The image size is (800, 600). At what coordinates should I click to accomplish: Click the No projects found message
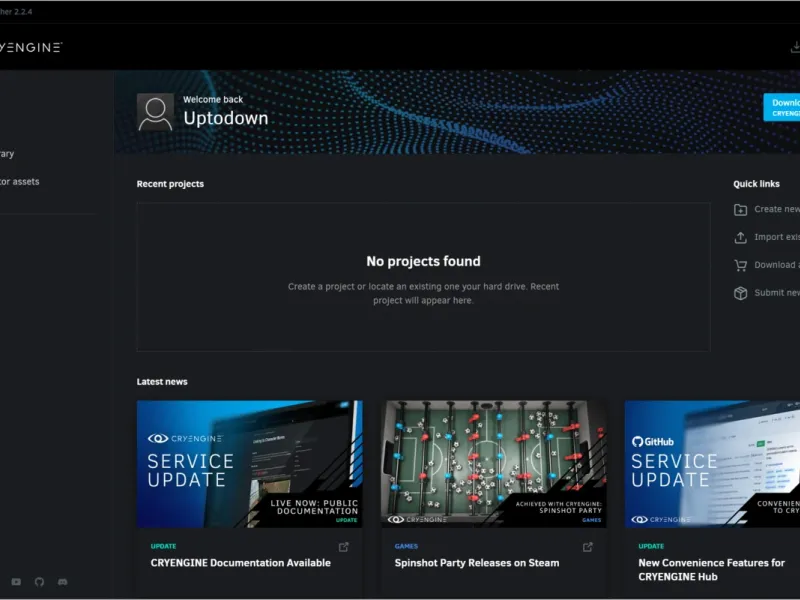423,261
